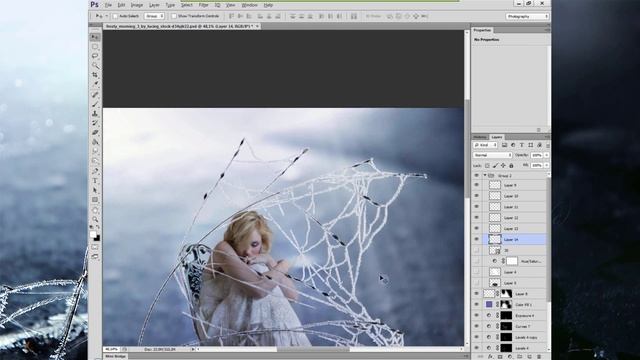This screenshot has height=360, width=640.
Task: Select the Path Selection tool
Action: pos(95,190)
